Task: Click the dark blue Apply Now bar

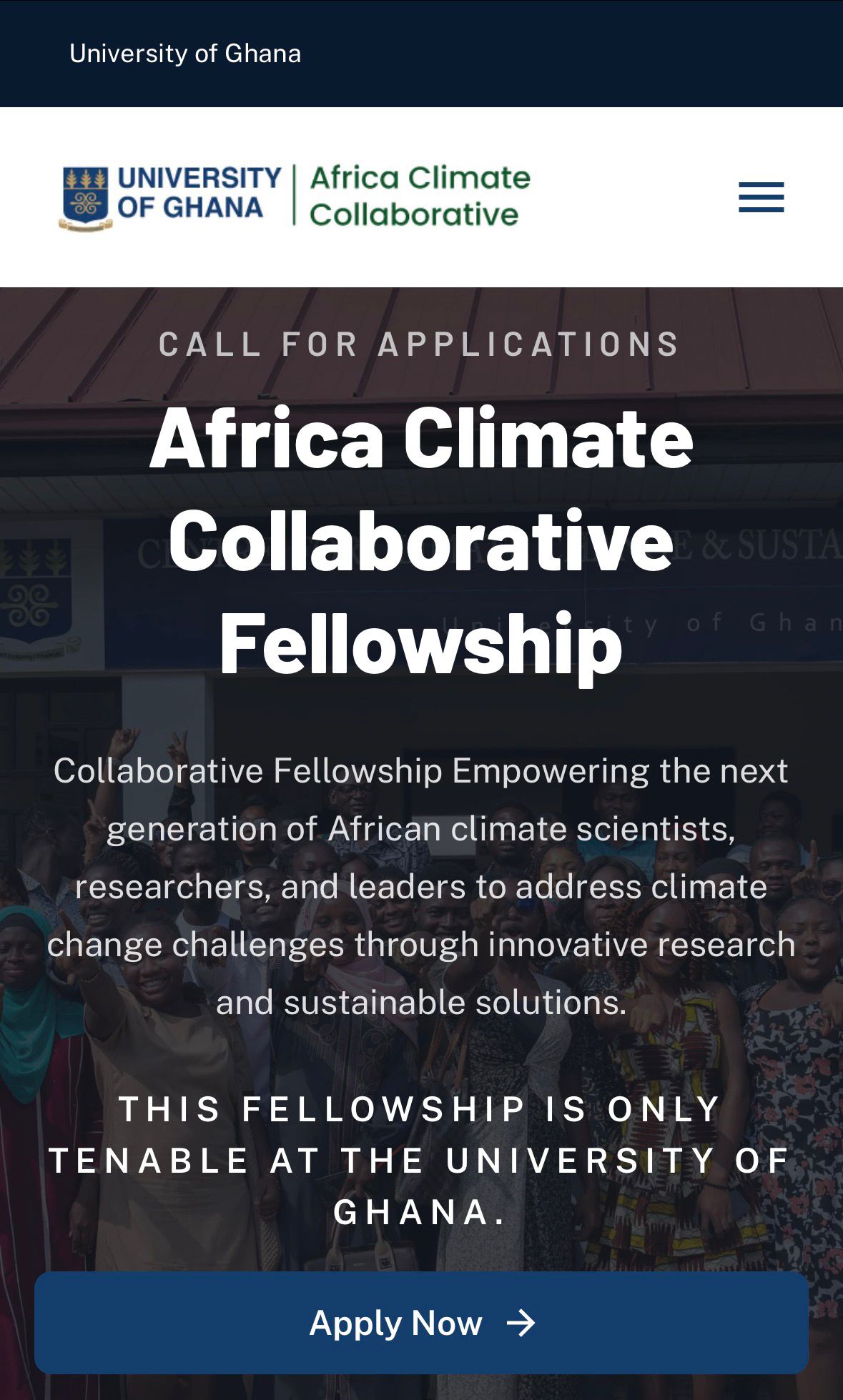Action: (x=421, y=1323)
